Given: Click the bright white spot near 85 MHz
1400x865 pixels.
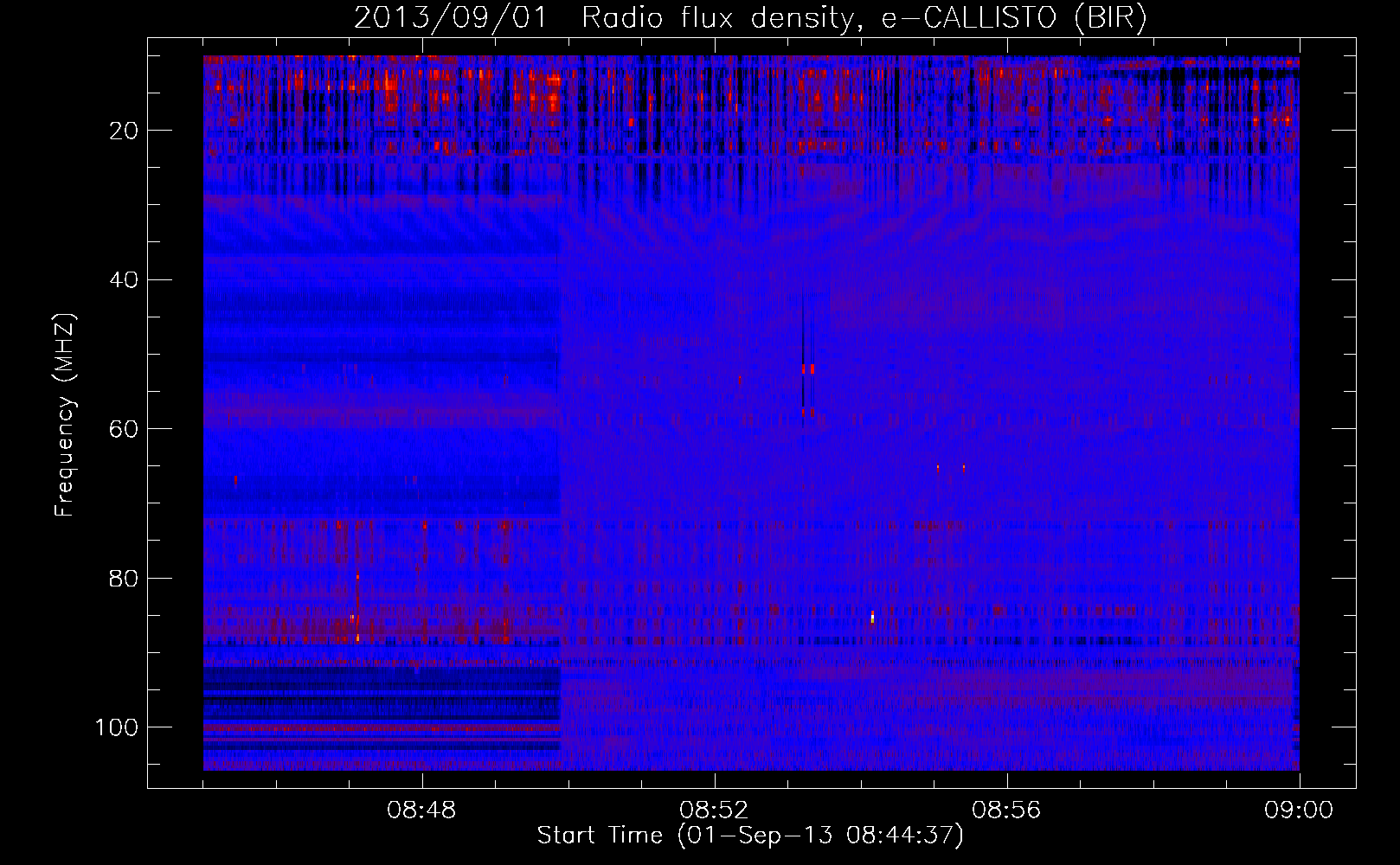Looking at the screenshot, I should point(872,617).
